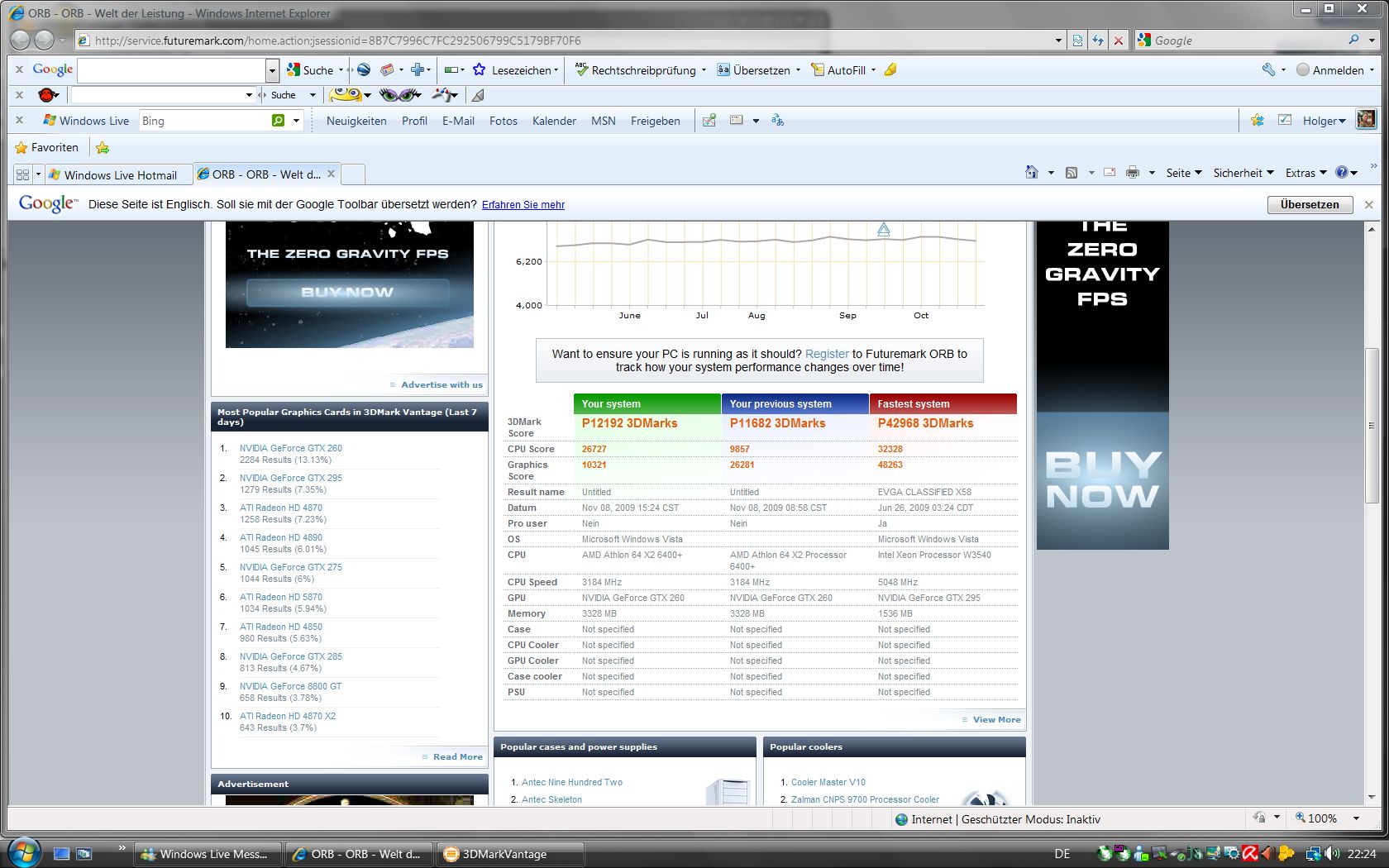Click Neuigkeiten in the Windows Live toolbar
1389x868 pixels.
(356, 121)
